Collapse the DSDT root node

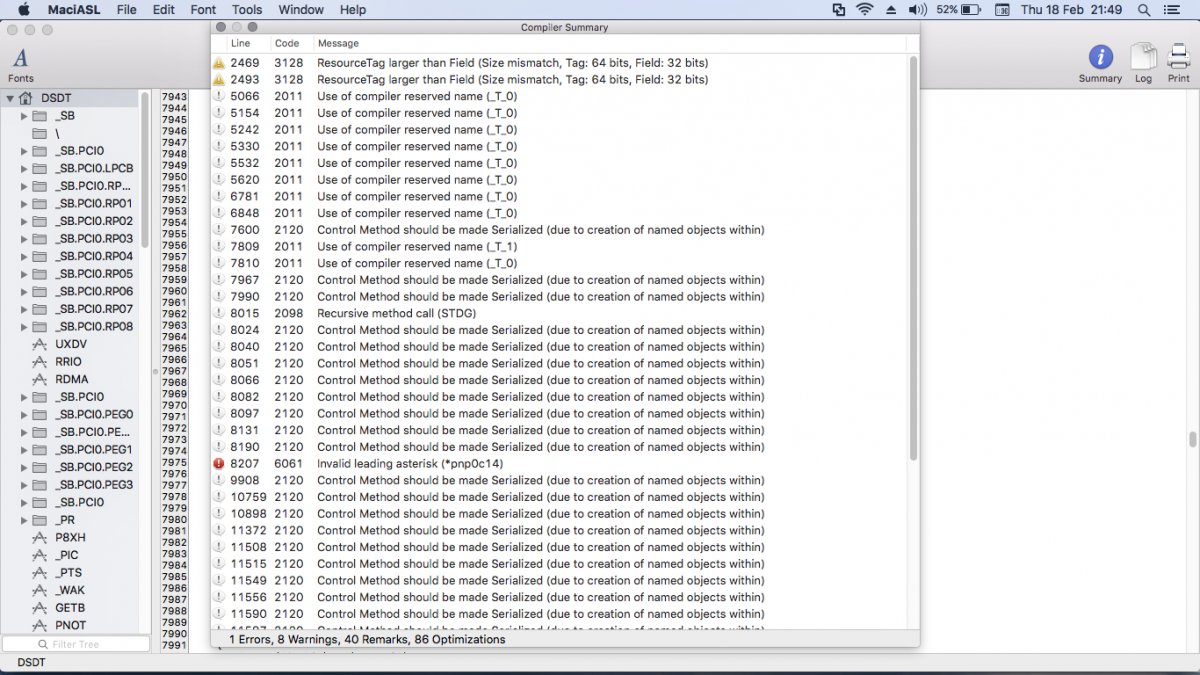9,98
